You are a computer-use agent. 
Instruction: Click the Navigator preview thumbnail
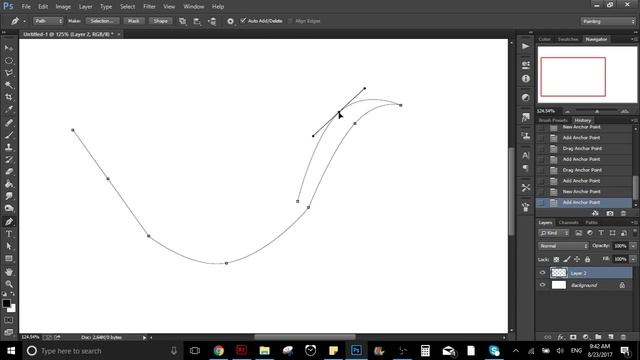click(x=587, y=75)
